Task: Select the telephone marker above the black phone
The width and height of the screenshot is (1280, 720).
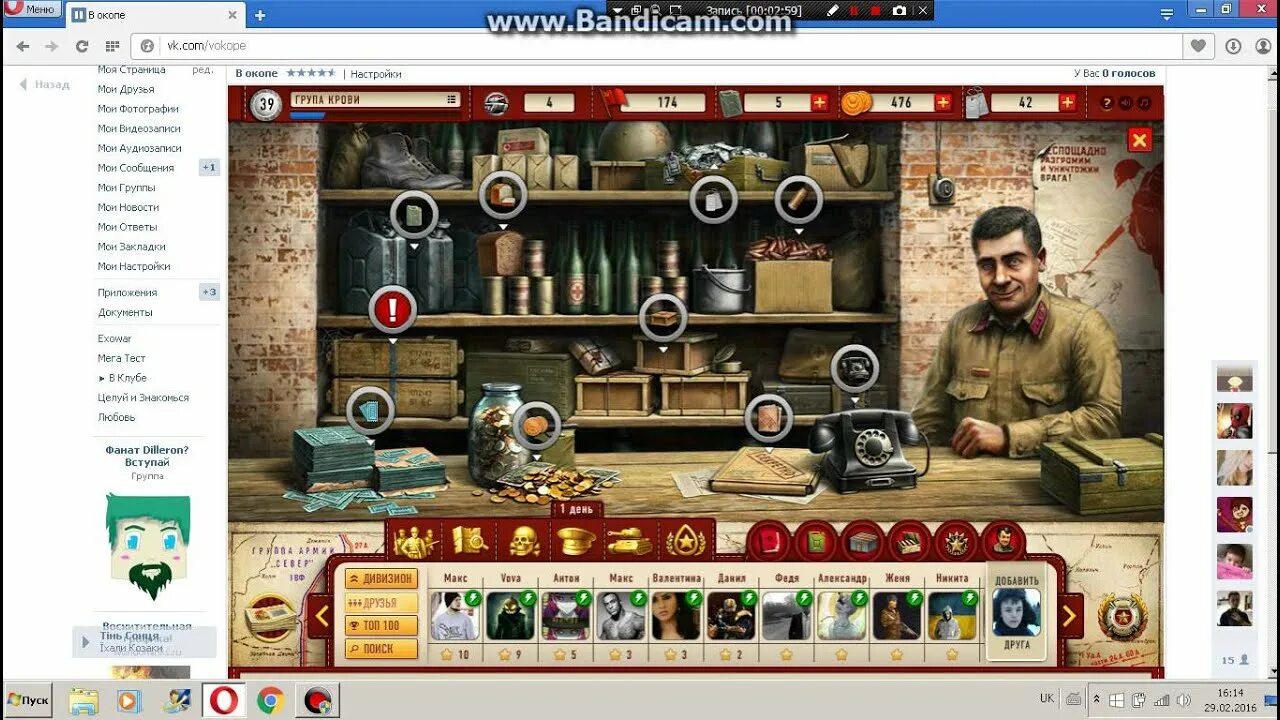Action: click(x=855, y=368)
